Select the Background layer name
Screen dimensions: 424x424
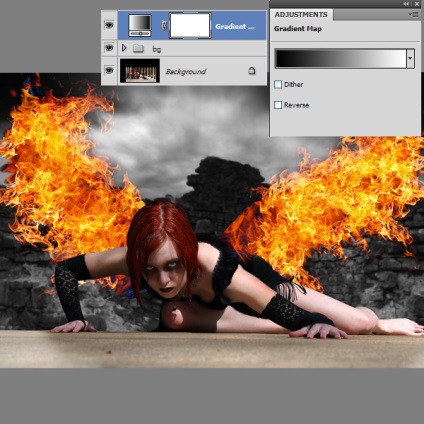click(186, 71)
